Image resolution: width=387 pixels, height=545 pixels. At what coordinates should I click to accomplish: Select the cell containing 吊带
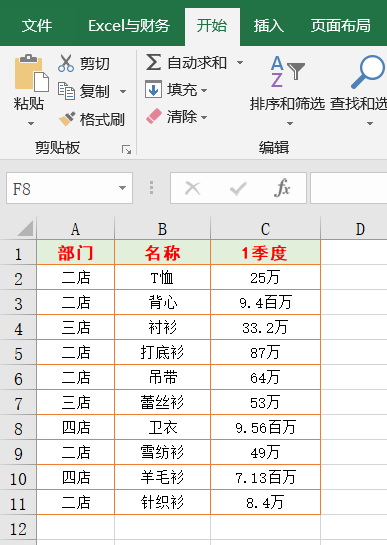[162, 377]
